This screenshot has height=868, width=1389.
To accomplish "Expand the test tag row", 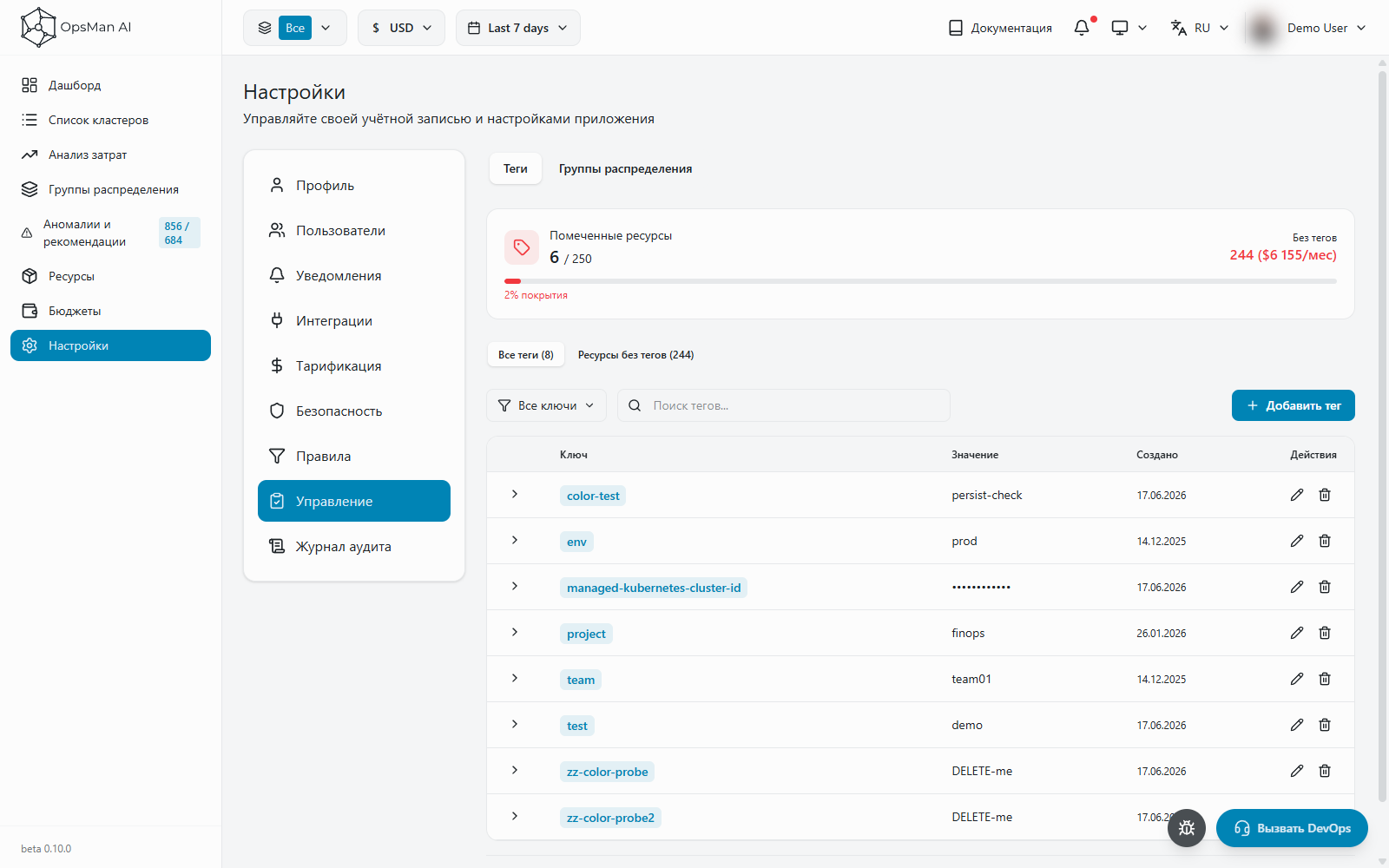I will [515, 724].
